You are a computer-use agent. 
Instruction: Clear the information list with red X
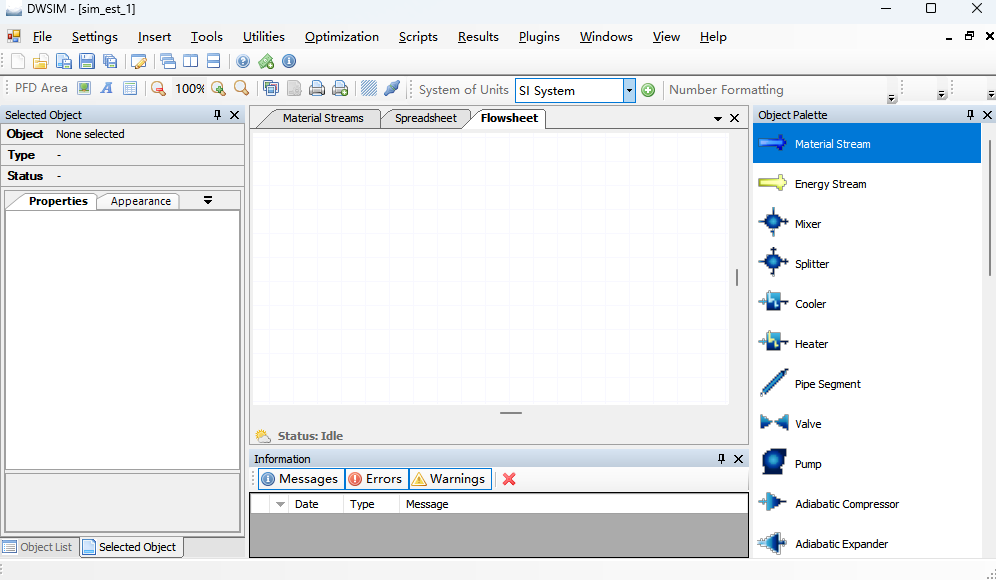509,479
